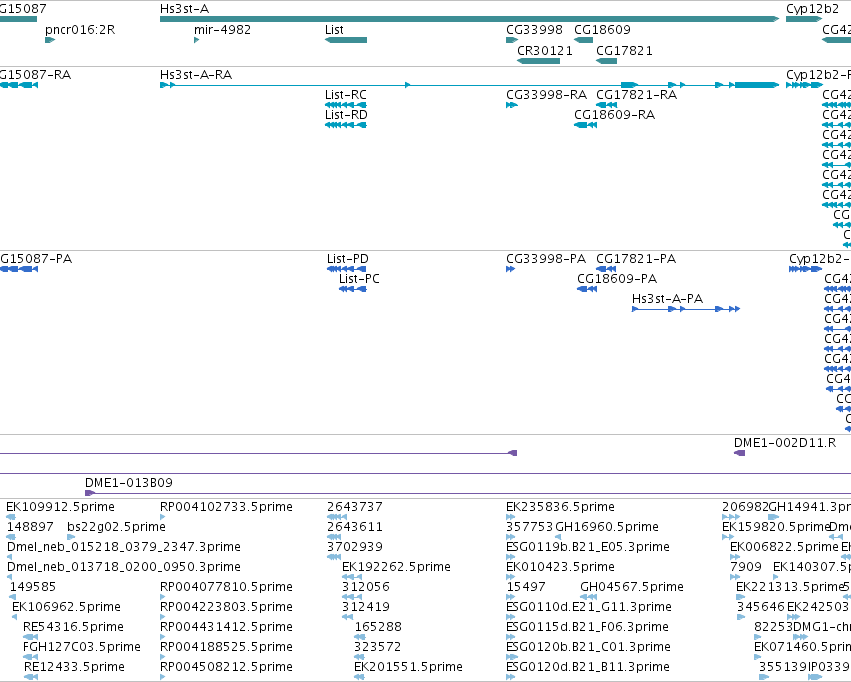Open EST ESG0120d.B21_B11.3prime

pyautogui.click(x=588, y=667)
